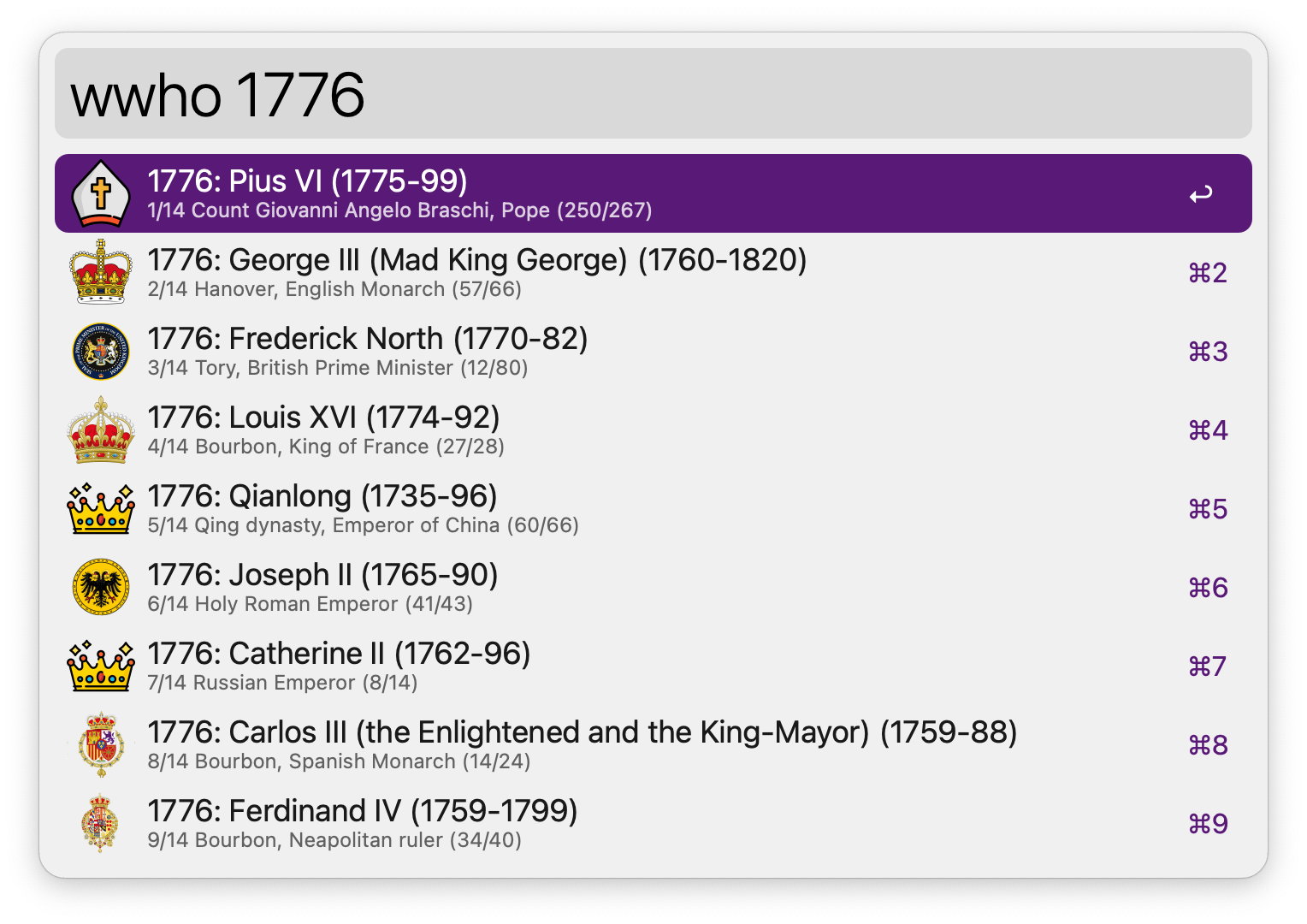Click the Pius VI subtitle about Count Giovanni Angelo Braschi
Image resolution: width=1307 pixels, height=924 pixels.
point(399,210)
